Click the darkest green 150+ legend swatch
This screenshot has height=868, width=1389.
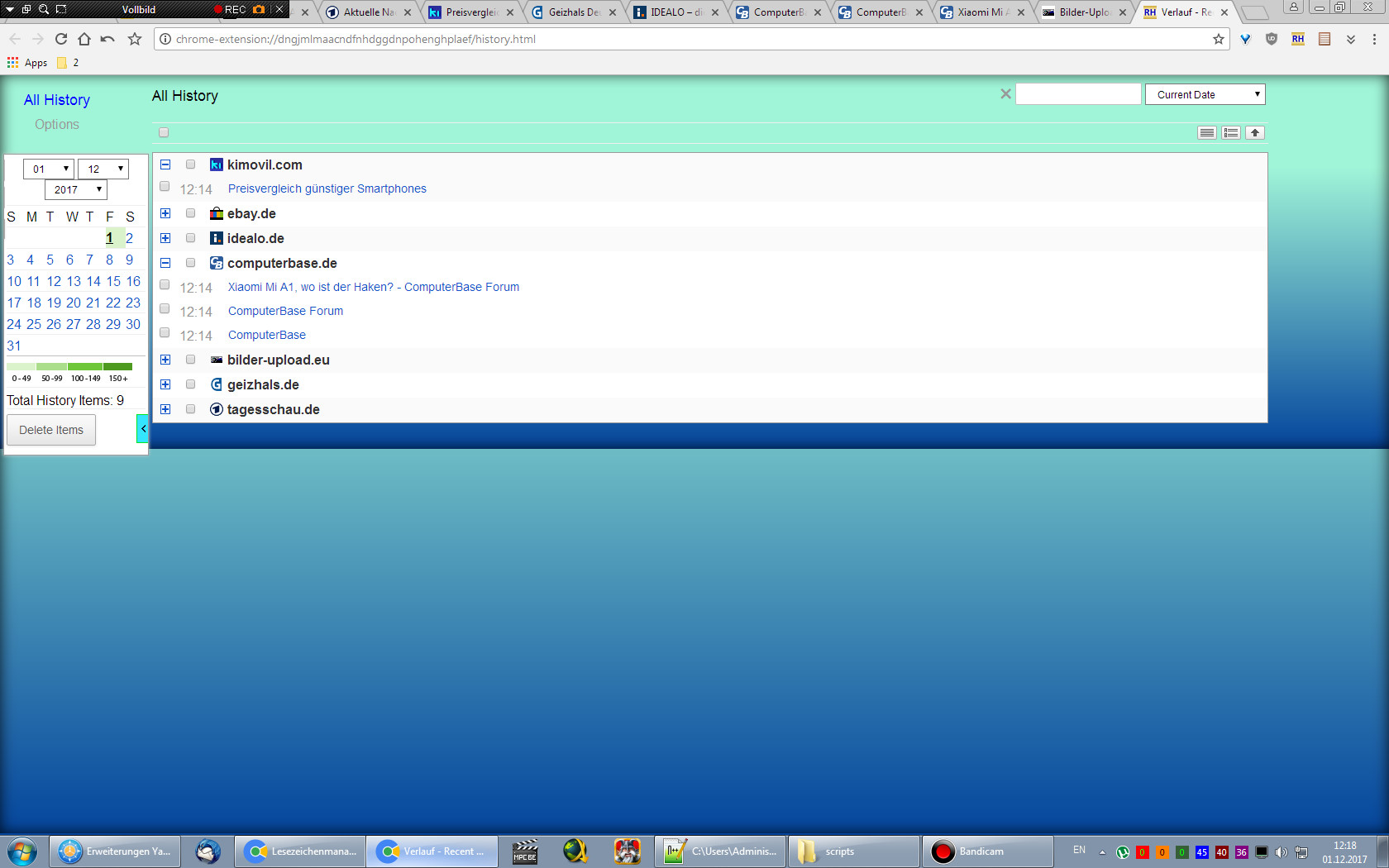pos(118,366)
